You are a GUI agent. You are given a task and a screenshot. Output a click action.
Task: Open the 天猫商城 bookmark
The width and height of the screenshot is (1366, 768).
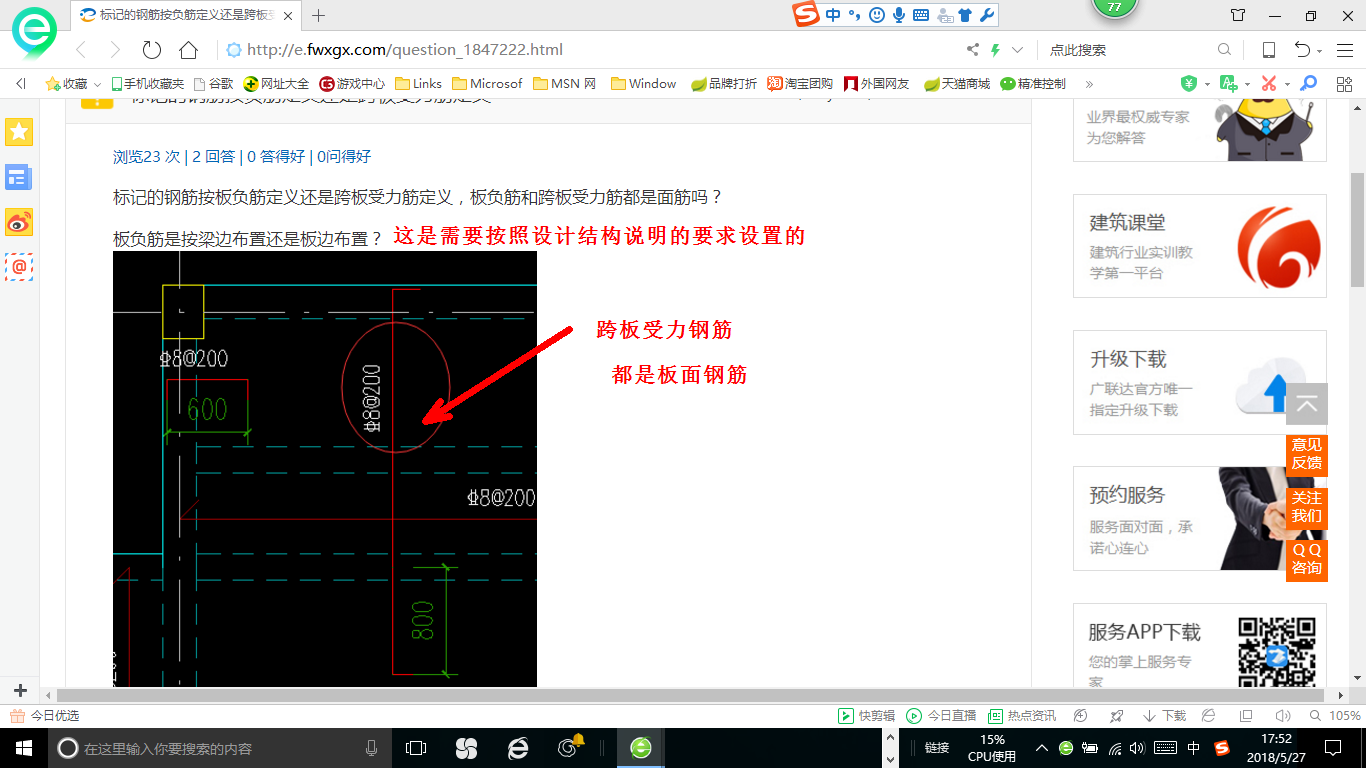point(957,84)
